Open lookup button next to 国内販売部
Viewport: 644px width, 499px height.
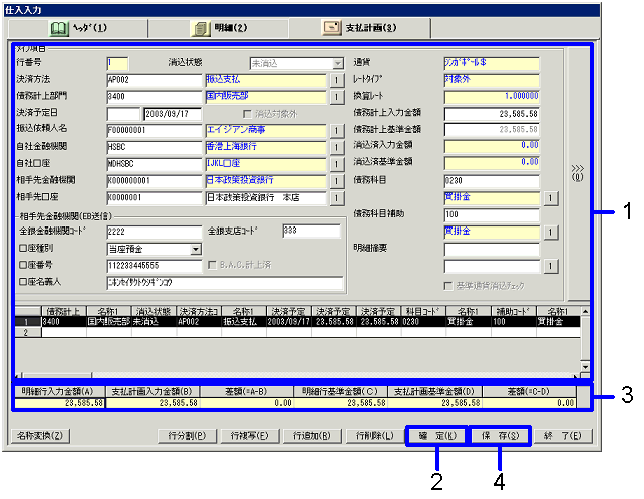coord(336,97)
